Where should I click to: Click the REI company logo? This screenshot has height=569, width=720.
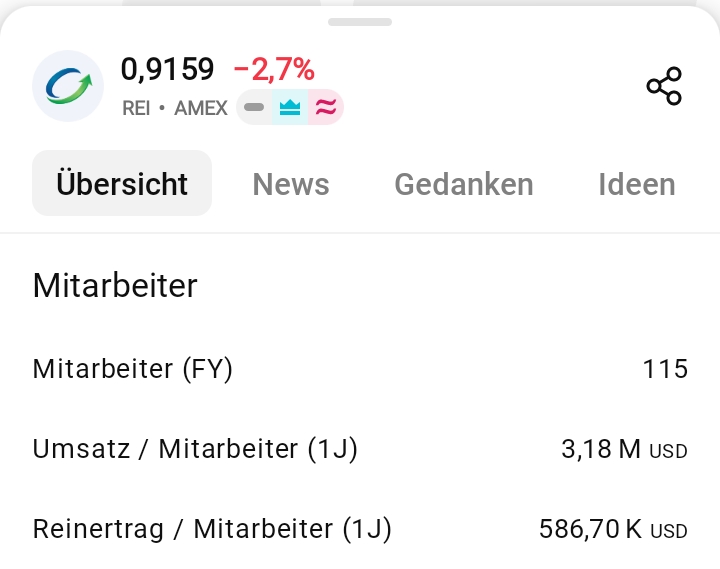(68, 86)
